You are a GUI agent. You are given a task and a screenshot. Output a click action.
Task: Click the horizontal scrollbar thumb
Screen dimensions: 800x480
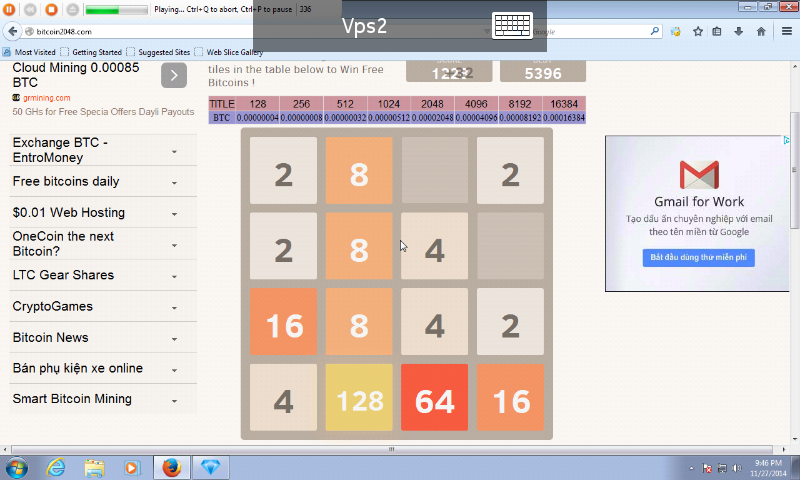pyautogui.click(x=391, y=449)
